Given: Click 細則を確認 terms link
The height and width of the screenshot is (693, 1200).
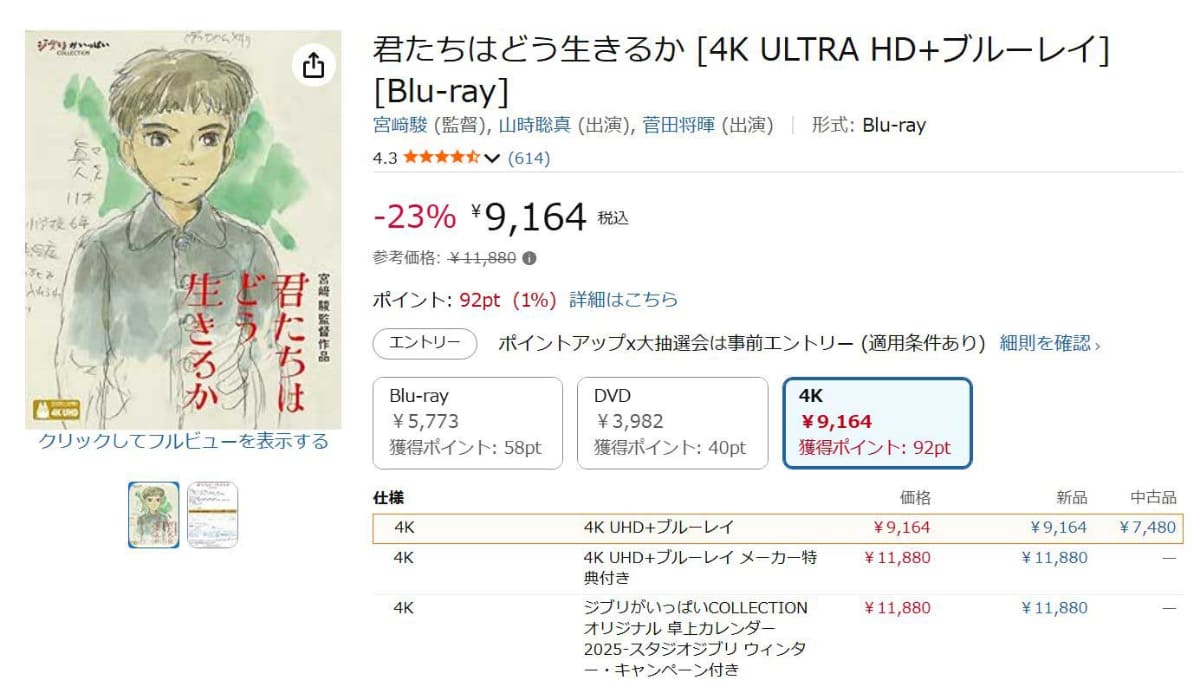Looking at the screenshot, I should [1046, 344].
